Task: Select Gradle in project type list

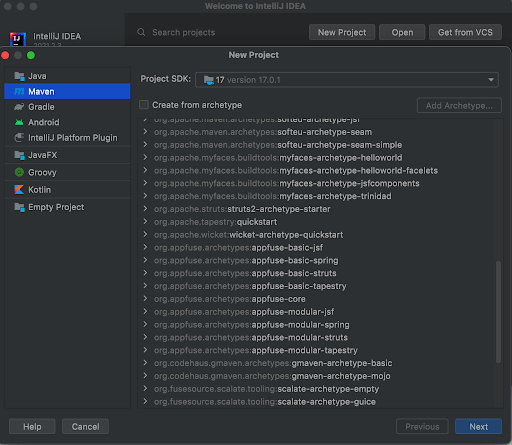Action: click(x=67, y=107)
